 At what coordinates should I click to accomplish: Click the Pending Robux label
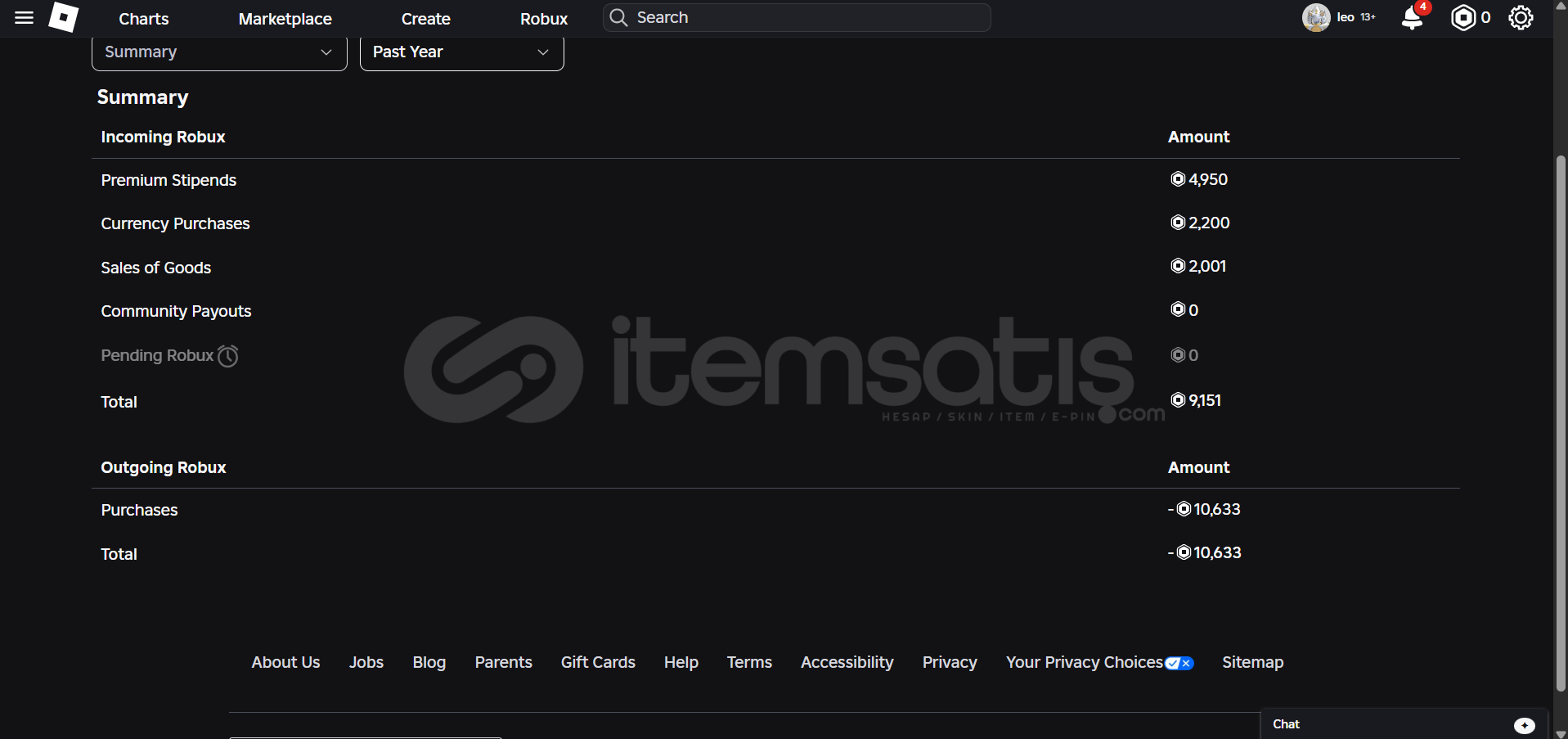tap(157, 356)
